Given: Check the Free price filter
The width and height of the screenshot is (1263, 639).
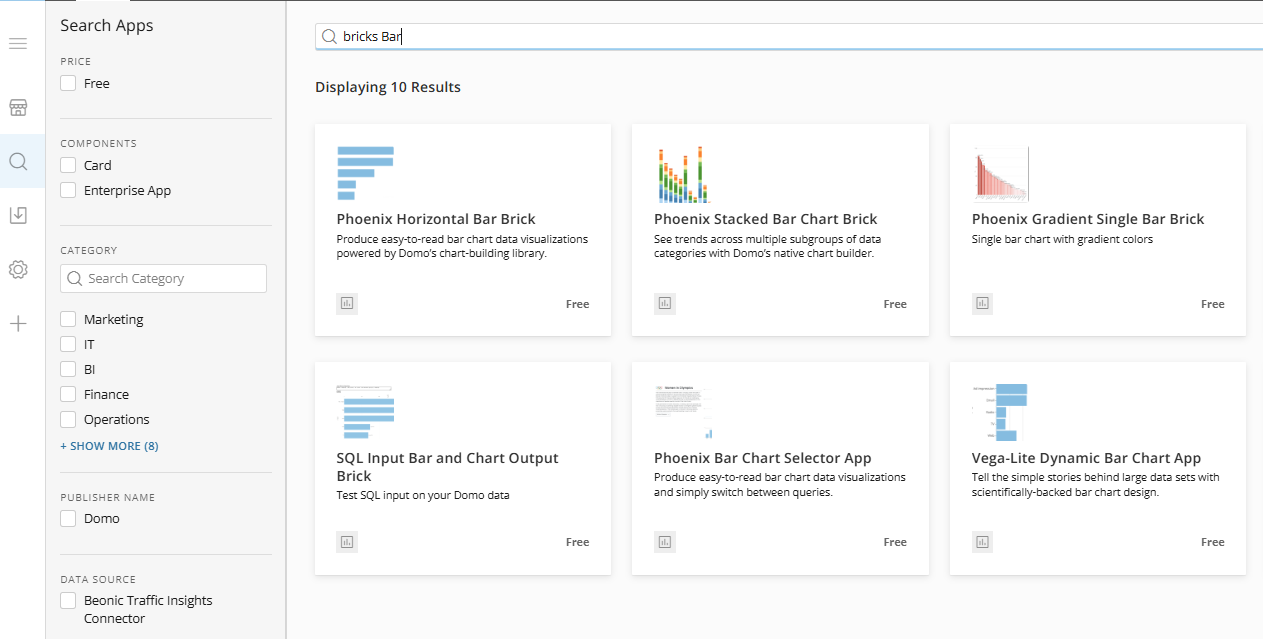Looking at the screenshot, I should [68, 83].
